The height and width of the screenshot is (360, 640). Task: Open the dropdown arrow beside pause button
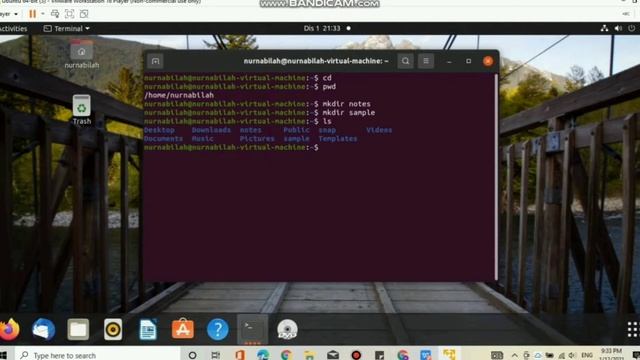(42, 14)
